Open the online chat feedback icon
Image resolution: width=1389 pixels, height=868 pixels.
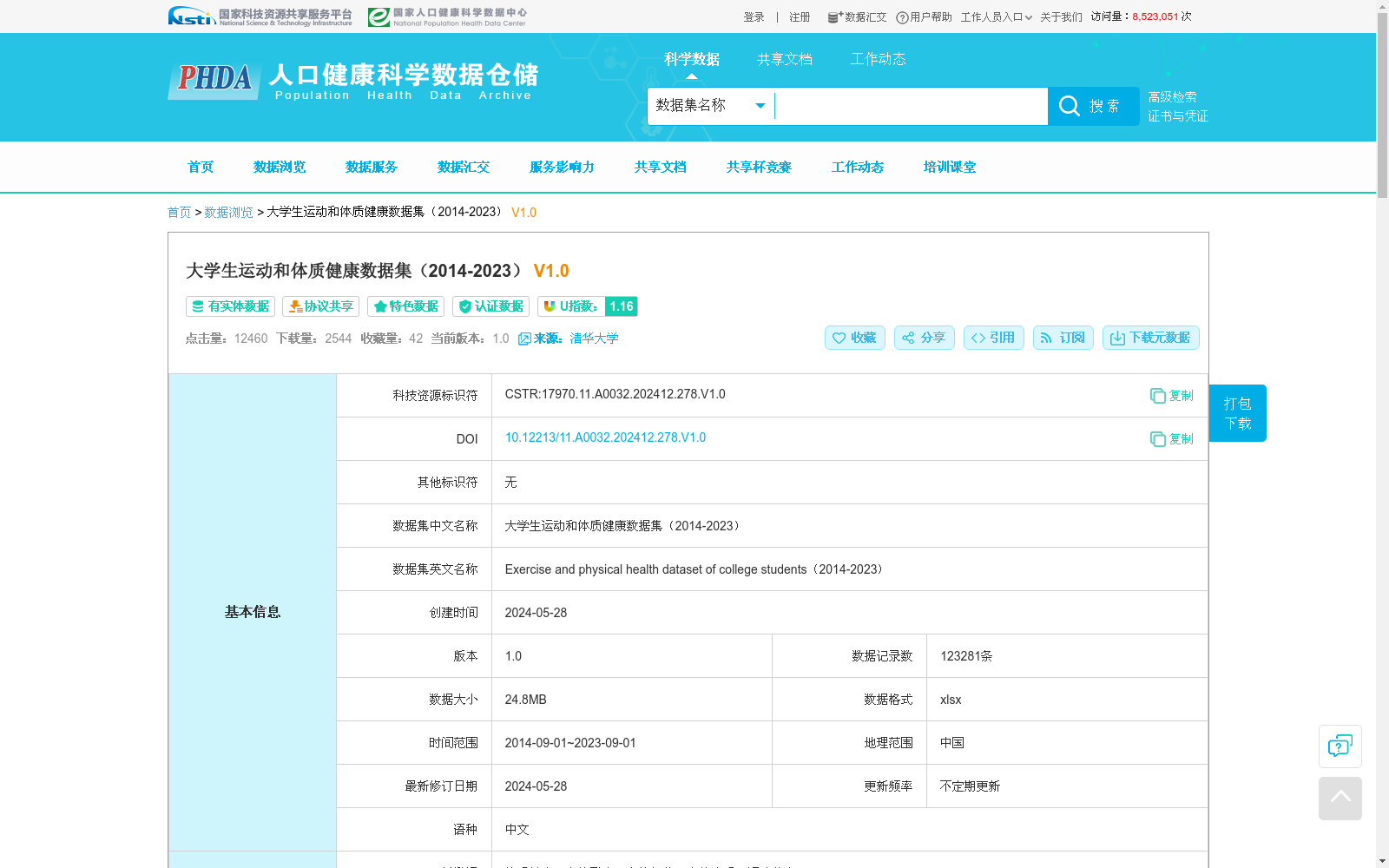1340,746
